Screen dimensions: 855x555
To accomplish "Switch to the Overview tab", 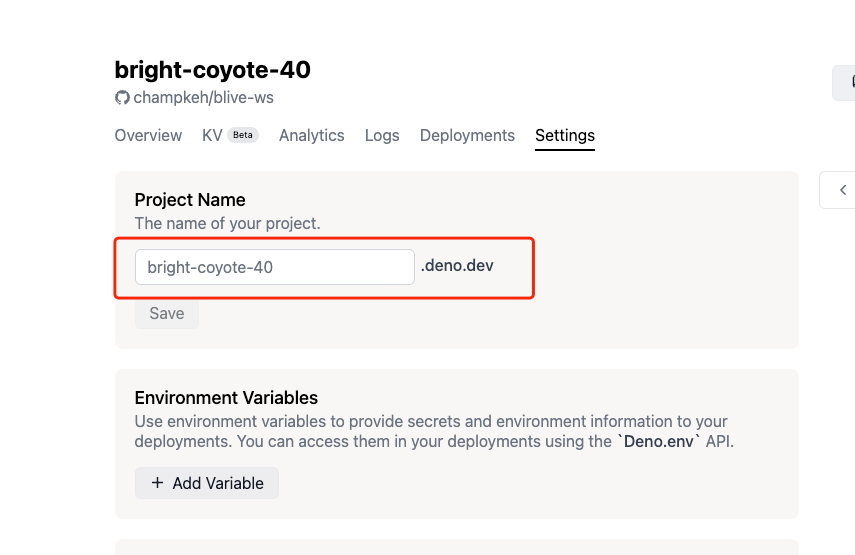I will (148, 135).
